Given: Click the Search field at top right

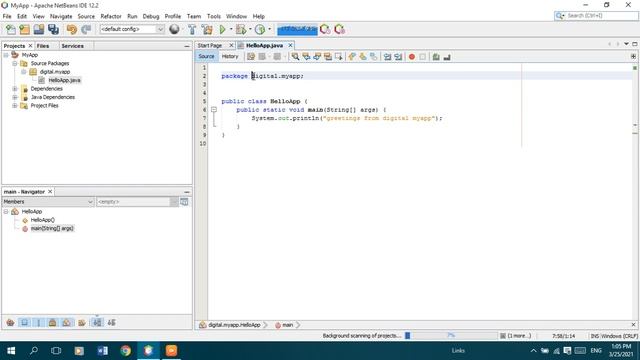Looking at the screenshot, I should click(x=596, y=16).
